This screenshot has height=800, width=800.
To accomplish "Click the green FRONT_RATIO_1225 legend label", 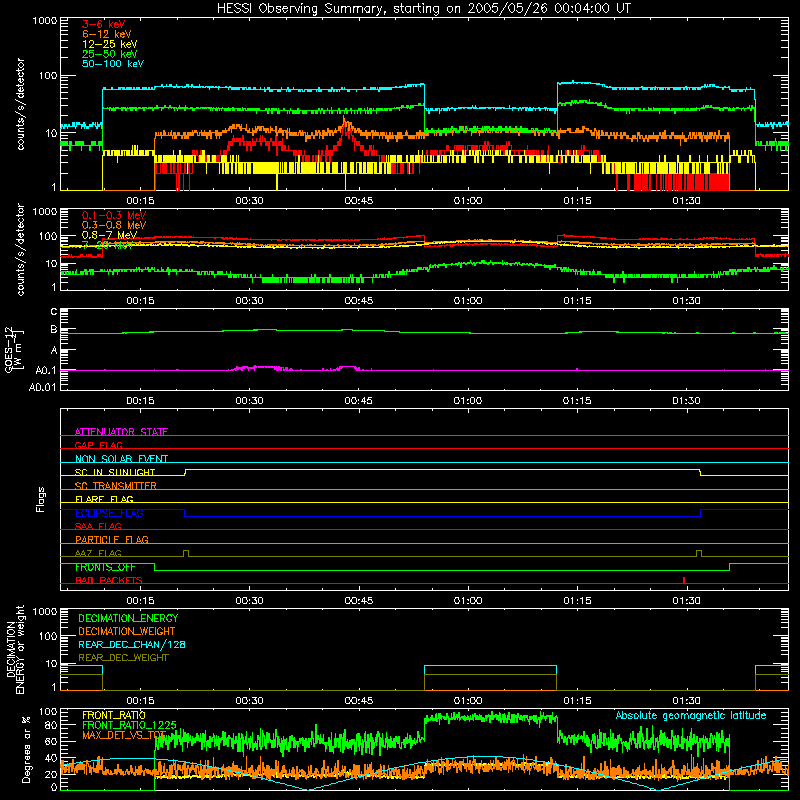I will tap(129, 725).
